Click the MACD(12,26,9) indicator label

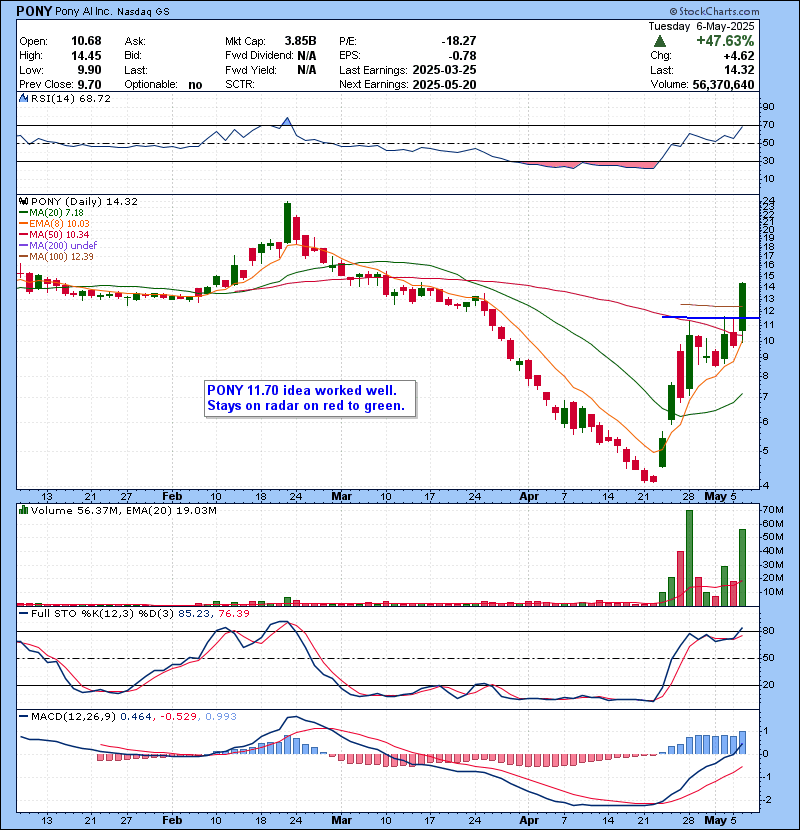[x=73, y=717]
